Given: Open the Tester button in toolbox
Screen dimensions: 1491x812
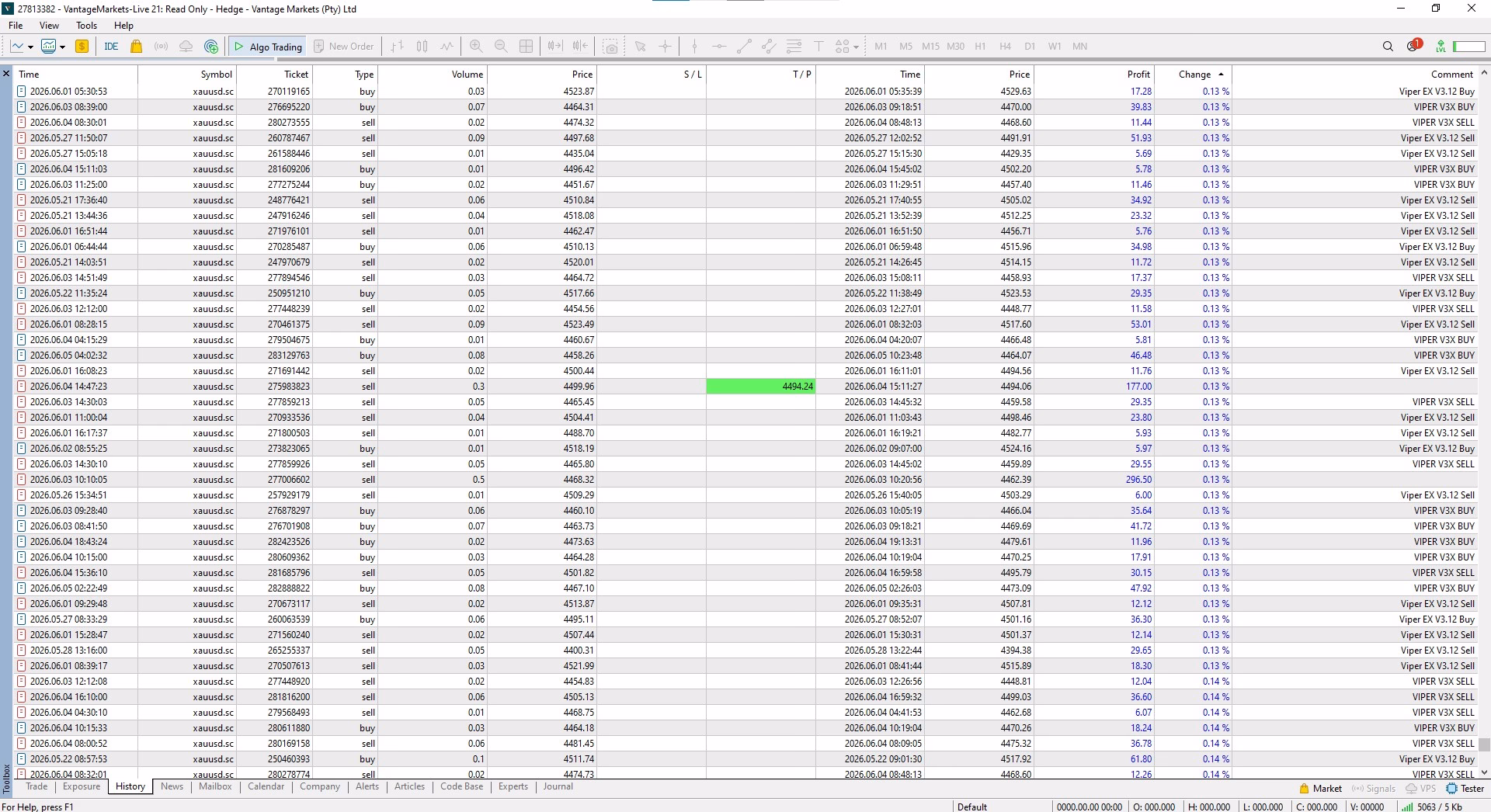Looking at the screenshot, I should click(1465, 789).
